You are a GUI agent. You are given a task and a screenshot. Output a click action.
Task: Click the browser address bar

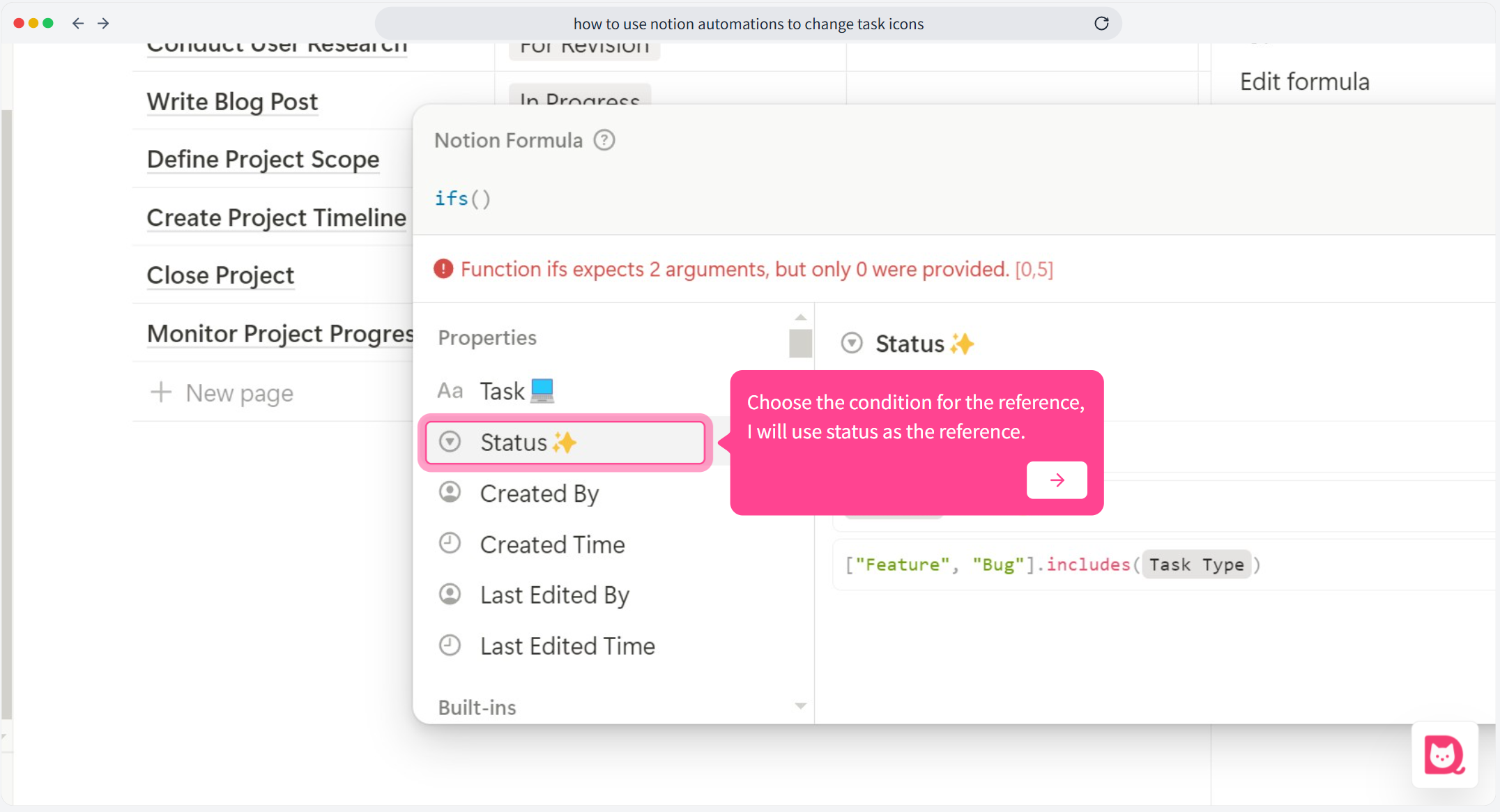pos(748,24)
